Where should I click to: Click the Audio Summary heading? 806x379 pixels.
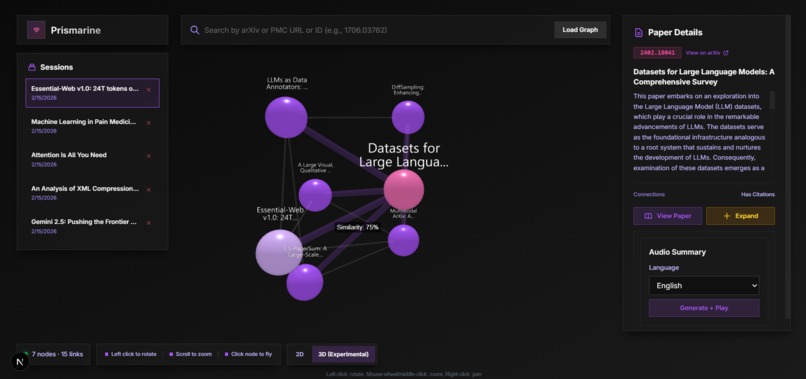coord(677,252)
